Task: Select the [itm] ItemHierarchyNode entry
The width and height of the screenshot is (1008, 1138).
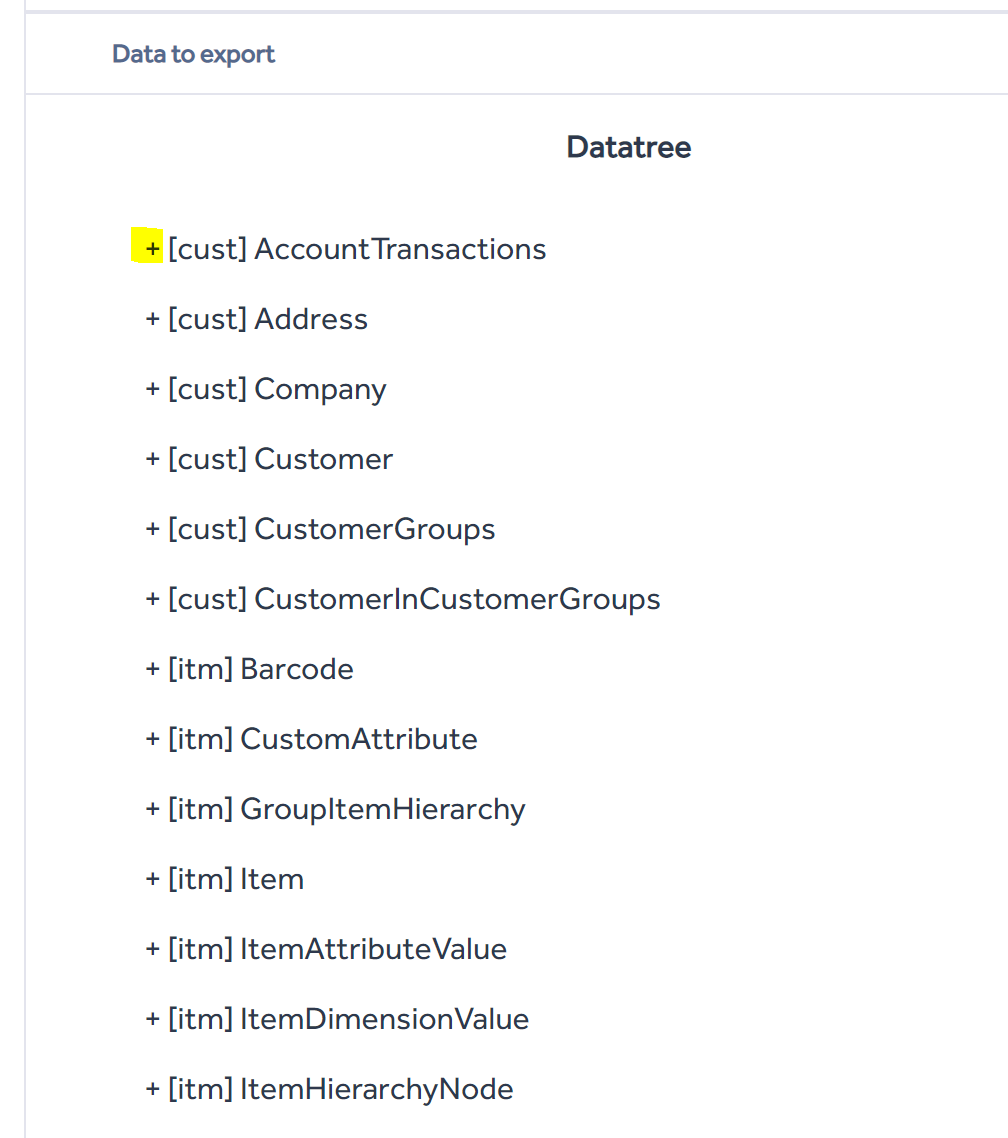Action: point(341,1089)
